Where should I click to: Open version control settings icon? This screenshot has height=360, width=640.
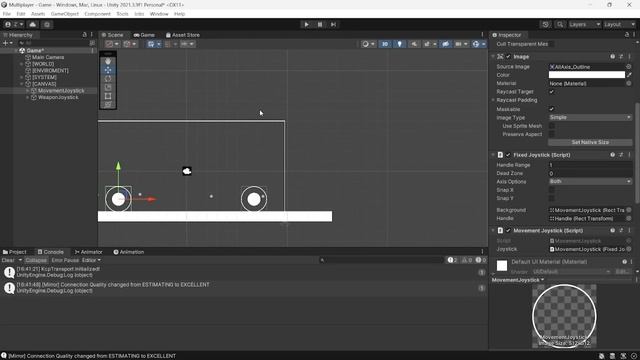click(x=47, y=24)
